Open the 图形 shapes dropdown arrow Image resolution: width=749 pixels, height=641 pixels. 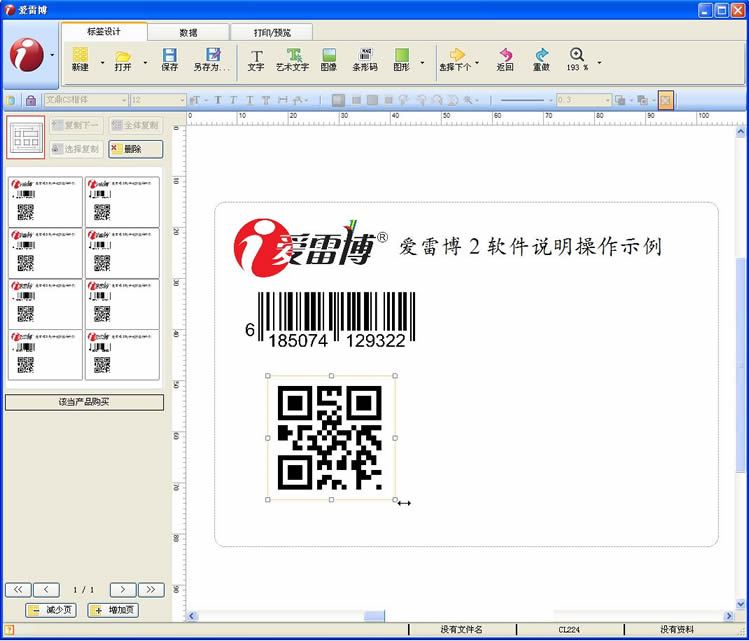[x=422, y=62]
